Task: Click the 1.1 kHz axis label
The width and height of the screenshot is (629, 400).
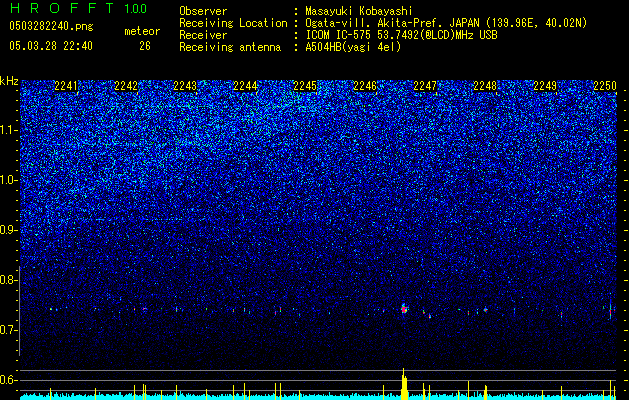Action: coord(9,130)
